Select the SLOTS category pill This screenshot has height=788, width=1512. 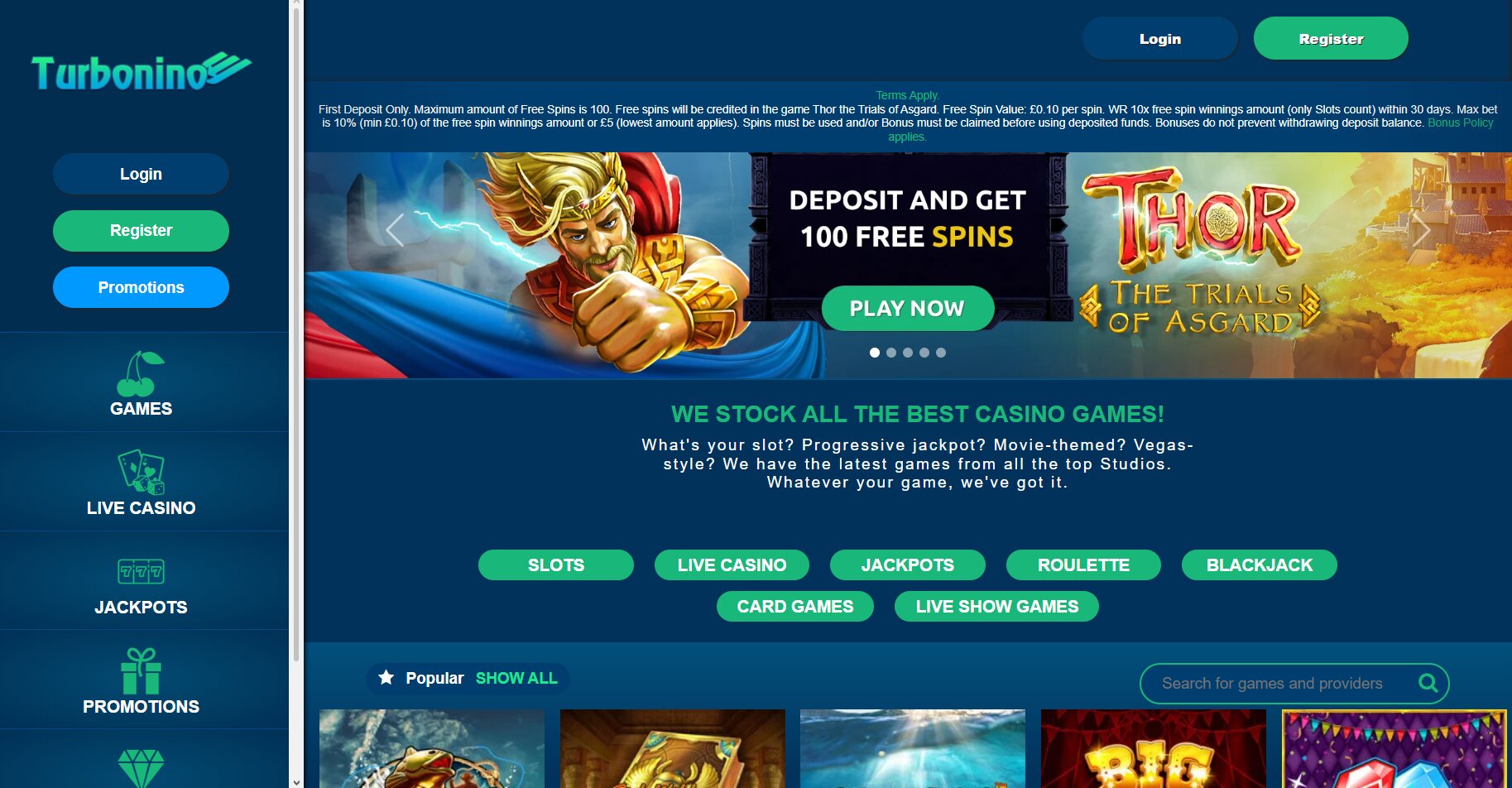coord(556,565)
